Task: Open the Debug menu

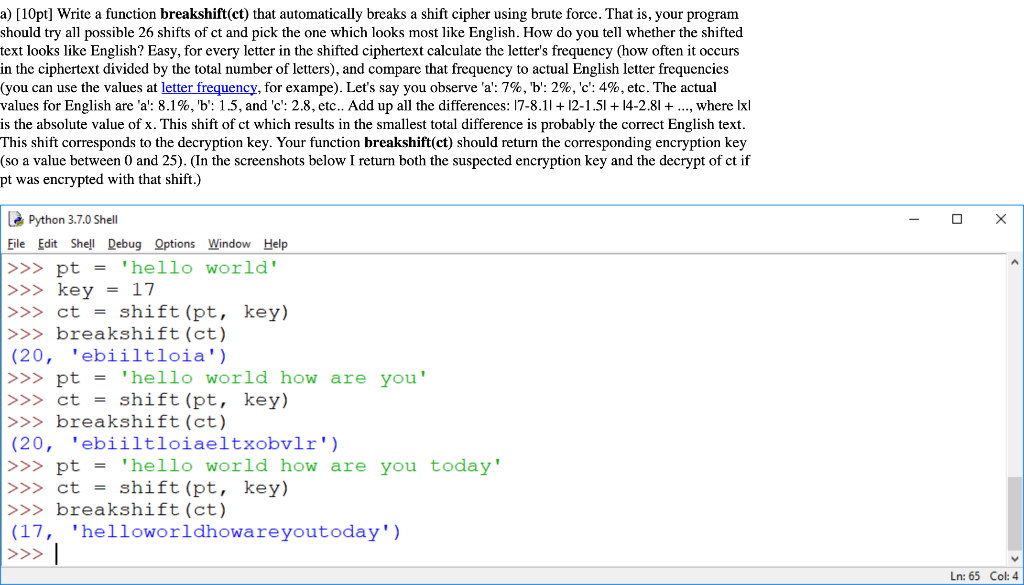Action: coord(124,243)
